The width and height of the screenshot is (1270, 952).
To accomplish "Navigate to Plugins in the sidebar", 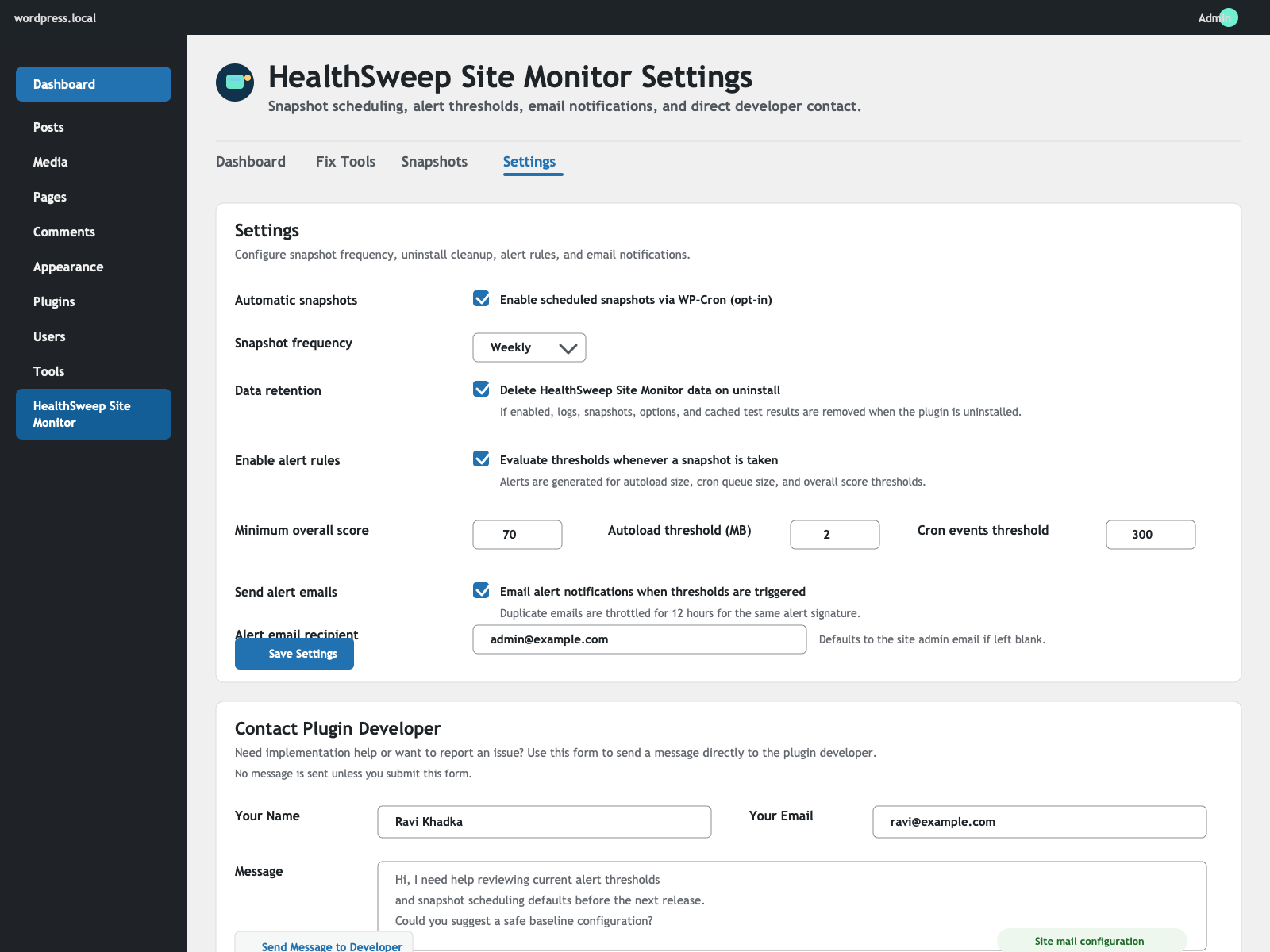I will tap(54, 301).
